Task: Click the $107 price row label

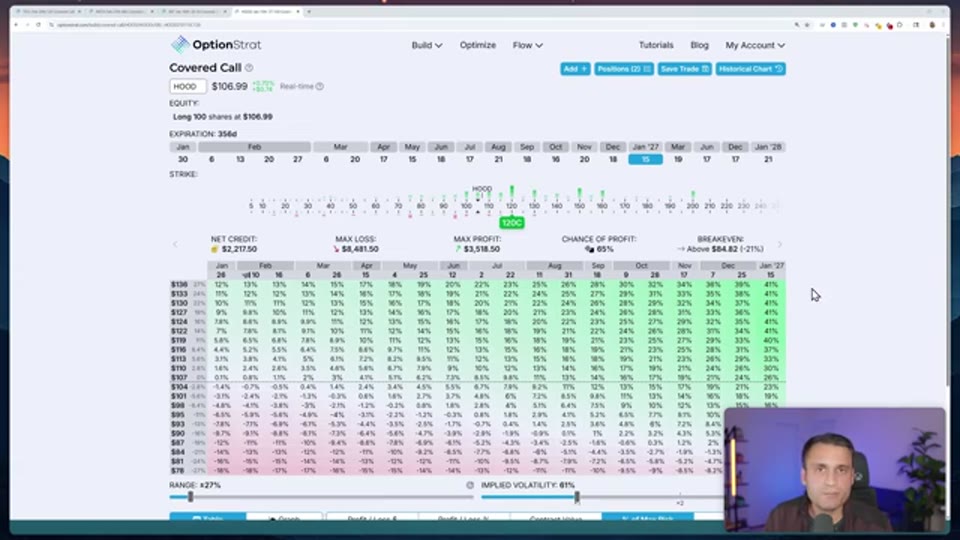Action: pyautogui.click(x=179, y=378)
